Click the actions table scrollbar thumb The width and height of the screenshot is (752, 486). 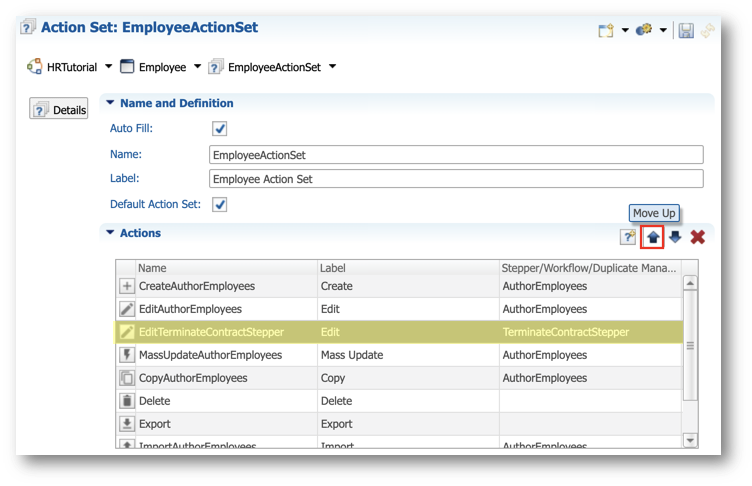690,345
